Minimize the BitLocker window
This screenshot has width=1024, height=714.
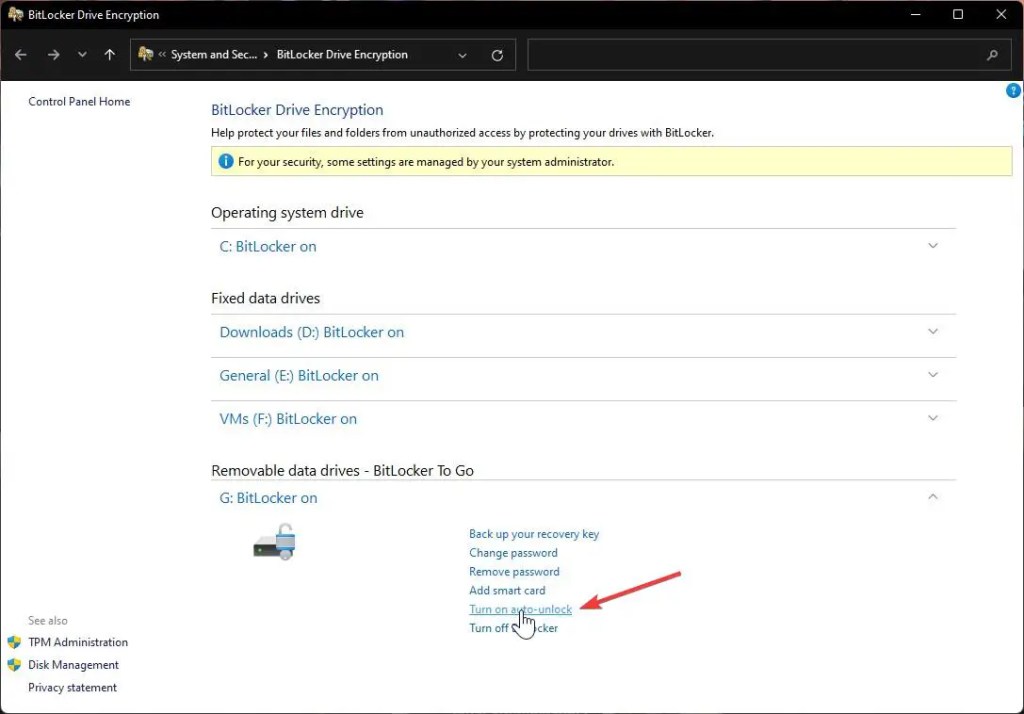(x=916, y=14)
